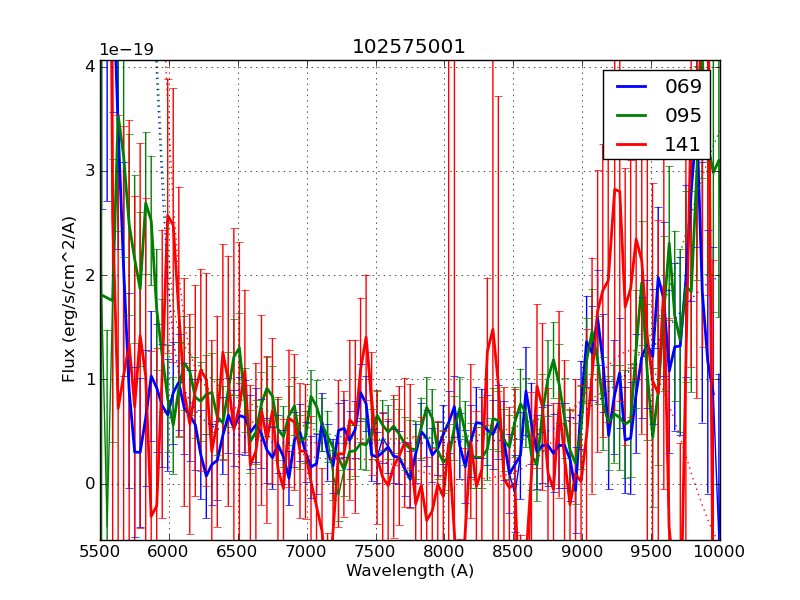Click the 8000 x-axis tick label
The width and height of the screenshot is (800, 600).
445,551
